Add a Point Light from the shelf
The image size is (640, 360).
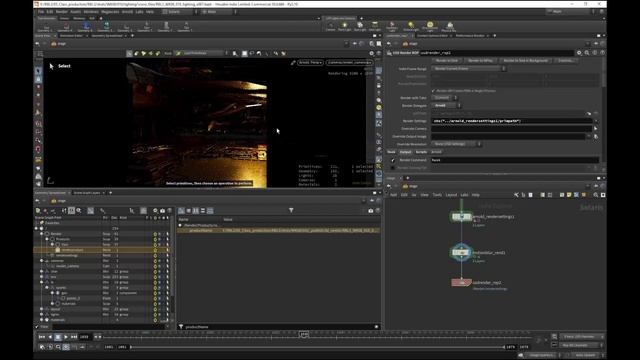[344, 27]
